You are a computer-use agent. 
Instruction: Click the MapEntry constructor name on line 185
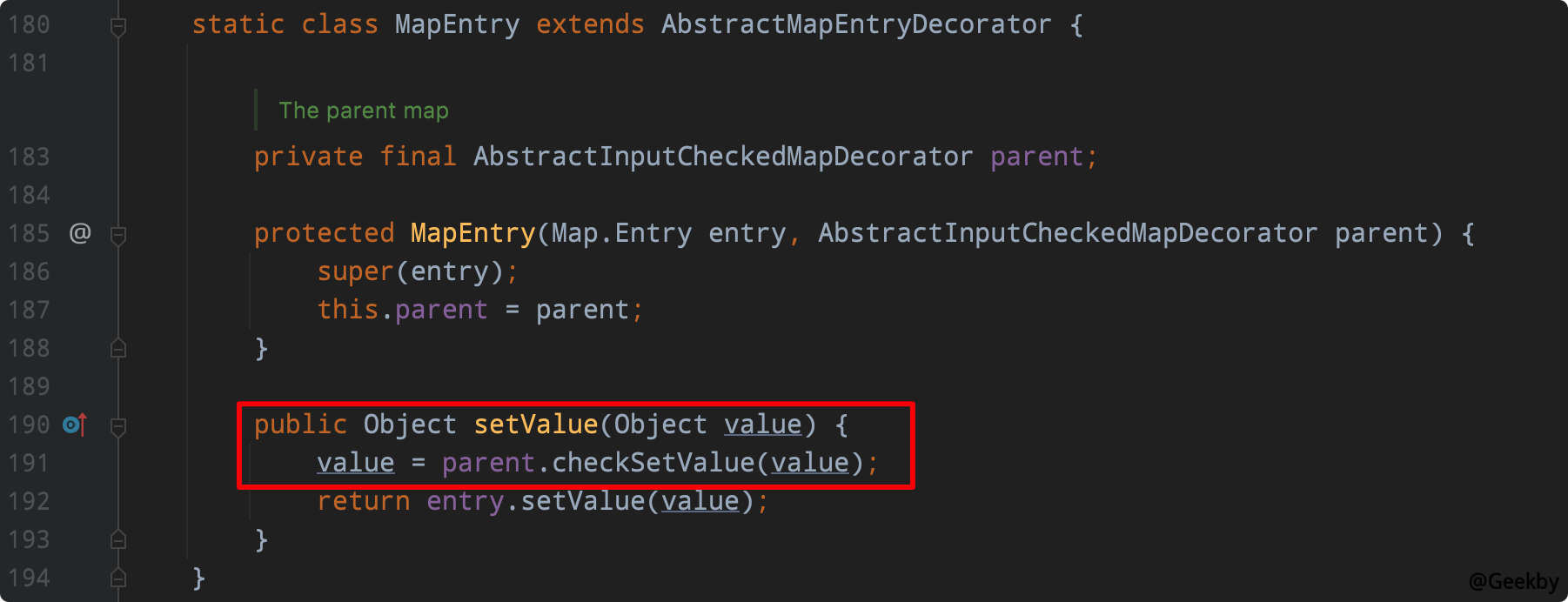coord(472,233)
